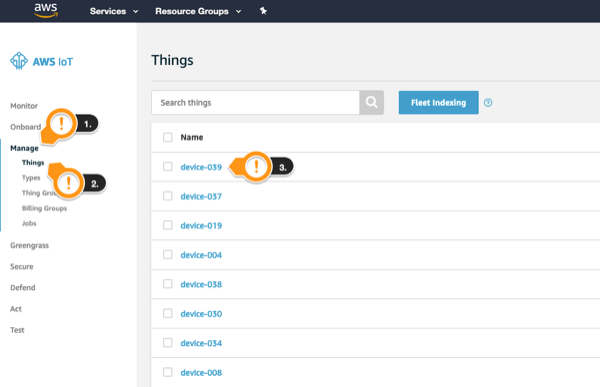Toggle the select-all checkbox beside Name
Screen dimensions: 600x387
tap(168, 137)
